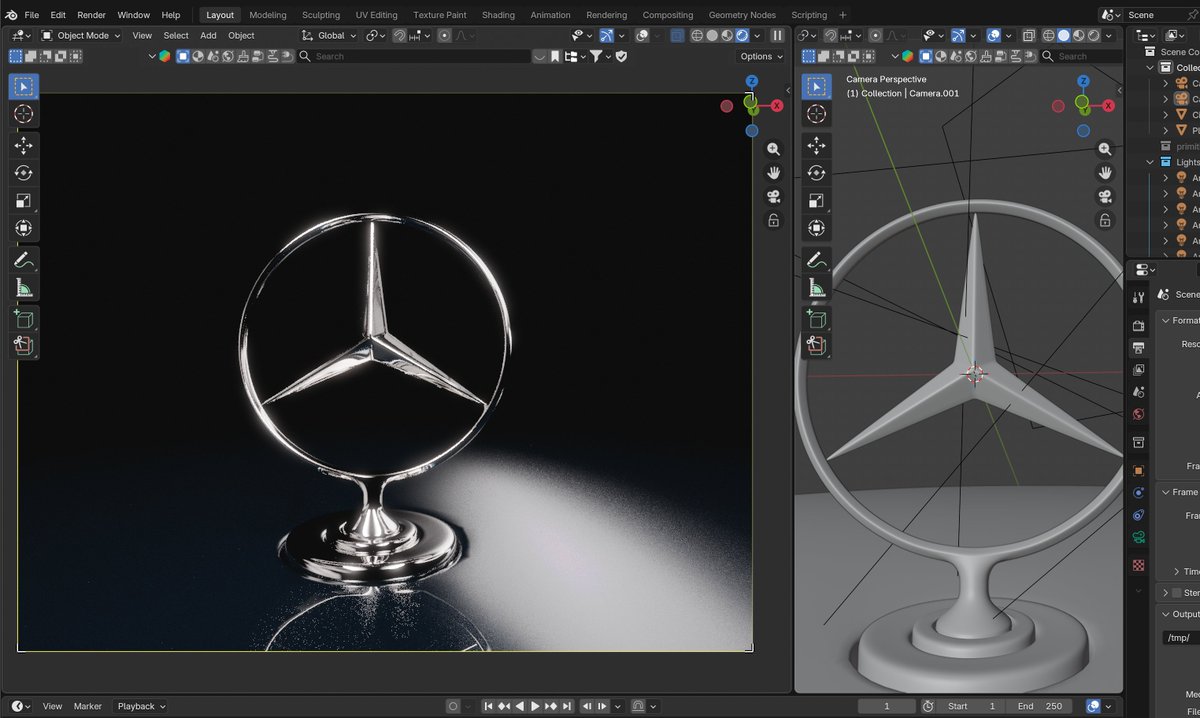The image size is (1200, 718).
Task: Switch rendered viewport to material preview shading
Action: (x=727, y=35)
